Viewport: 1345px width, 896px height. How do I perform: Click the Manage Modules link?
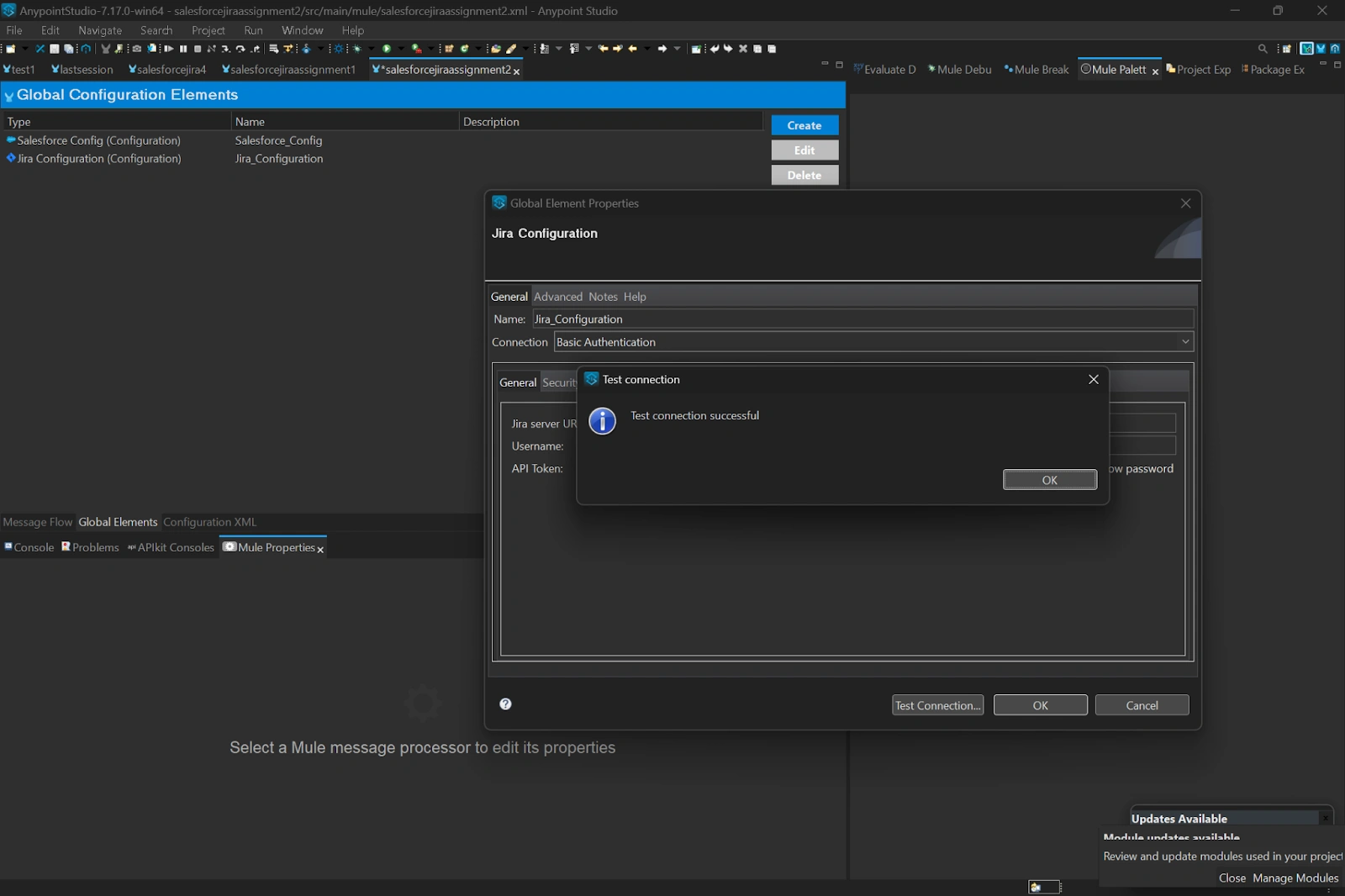pyautogui.click(x=1295, y=878)
